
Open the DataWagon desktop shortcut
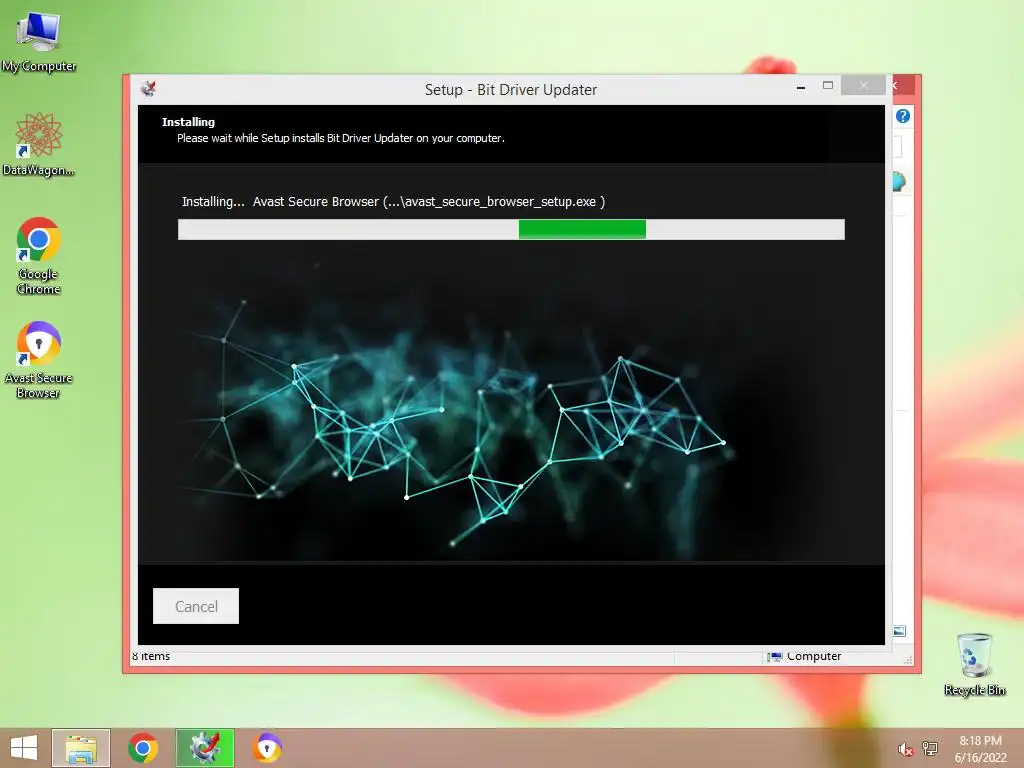[x=39, y=144]
